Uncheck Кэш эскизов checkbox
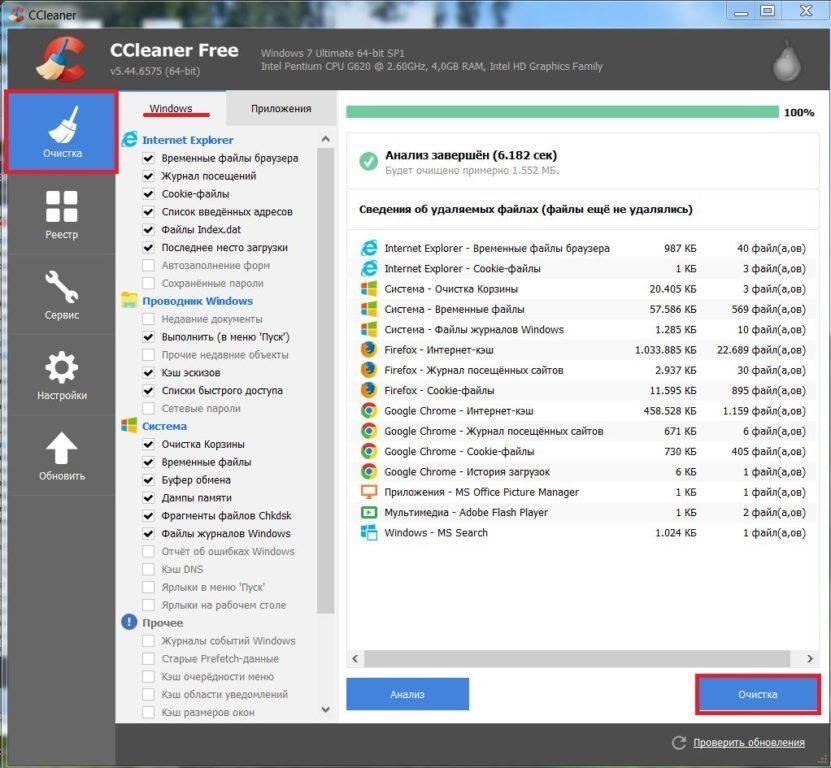This screenshot has height=768, width=831. [x=148, y=373]
